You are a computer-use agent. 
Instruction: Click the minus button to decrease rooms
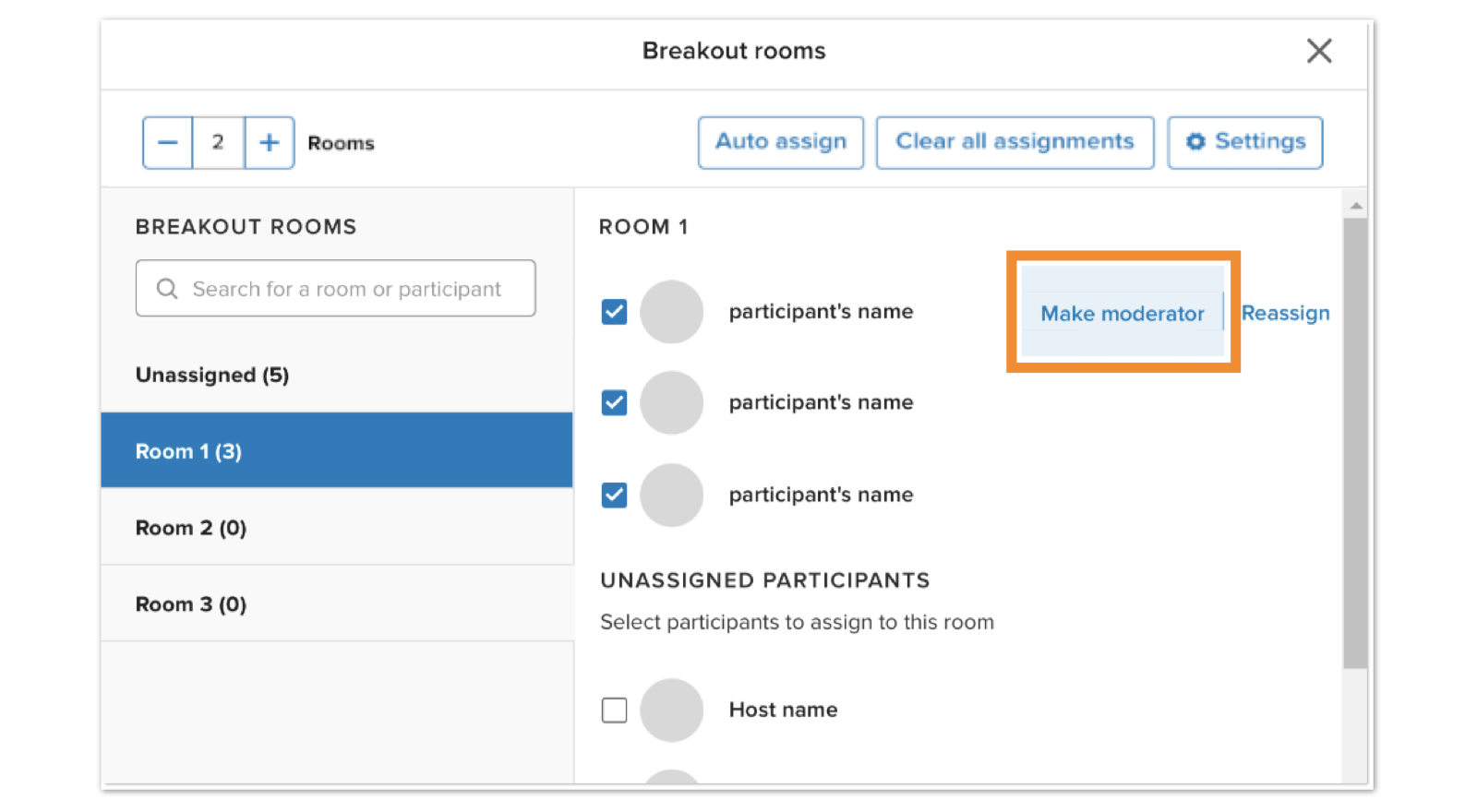click(x=167, y=143)
